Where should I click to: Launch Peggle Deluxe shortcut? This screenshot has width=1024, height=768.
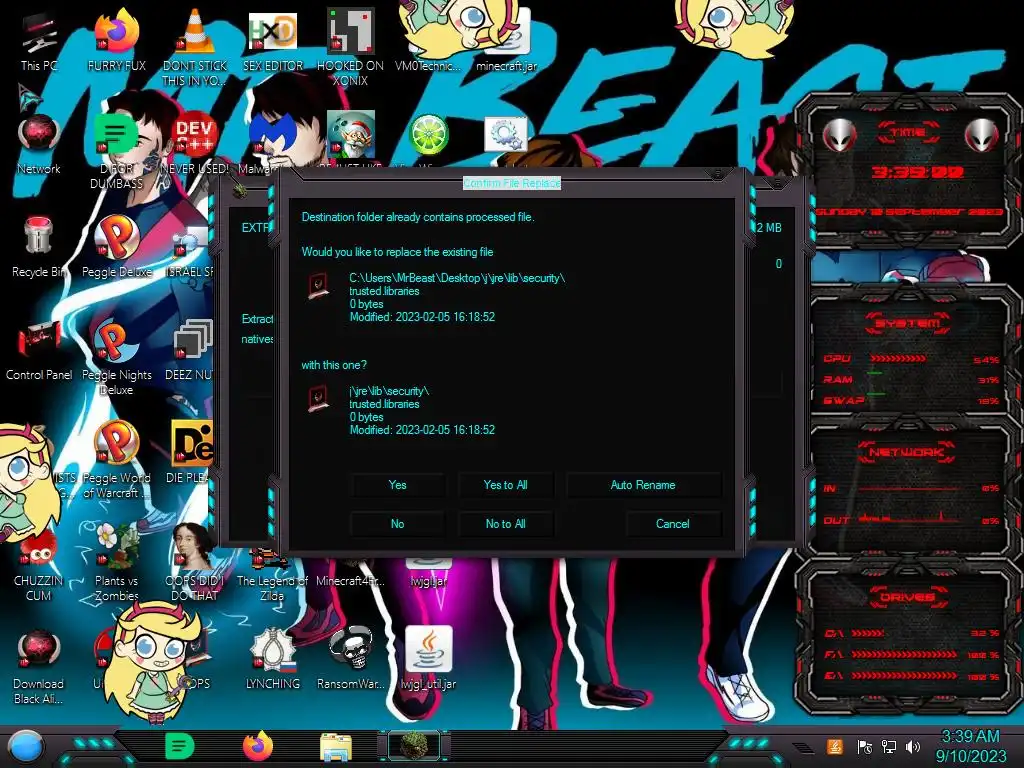pyautogui.click(x=117, y=247)
